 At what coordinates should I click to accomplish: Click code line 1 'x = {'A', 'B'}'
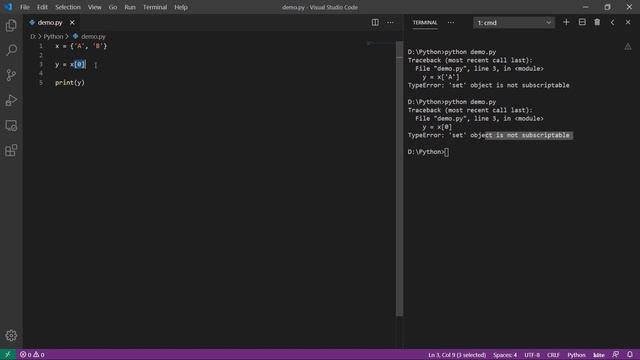pyautogui.click(x=81, y=46)
